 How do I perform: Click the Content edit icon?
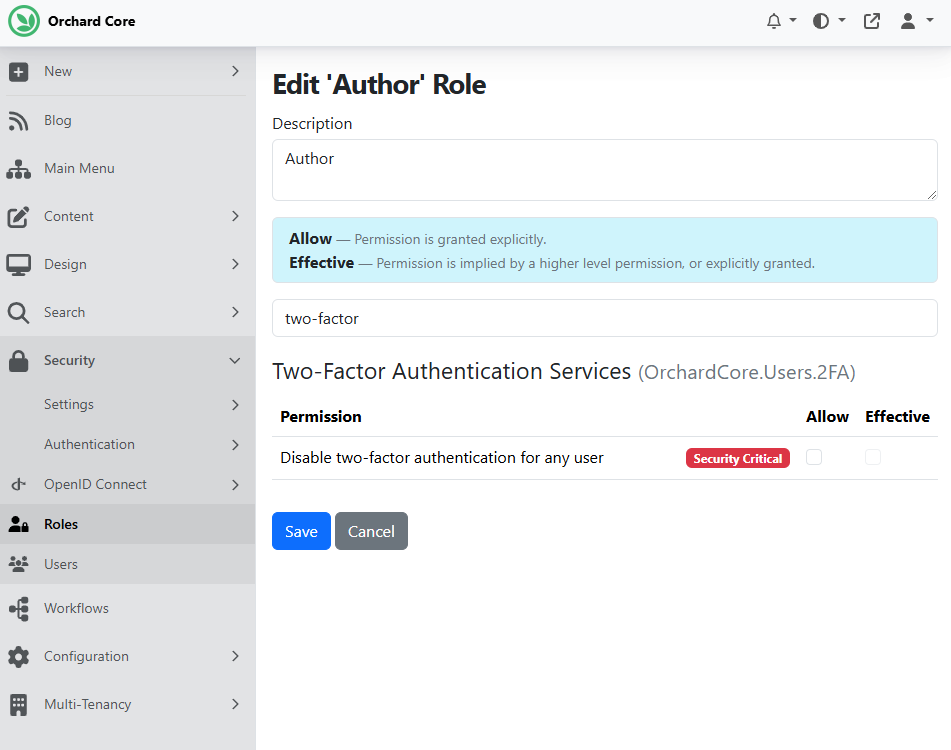pos(18,216)
